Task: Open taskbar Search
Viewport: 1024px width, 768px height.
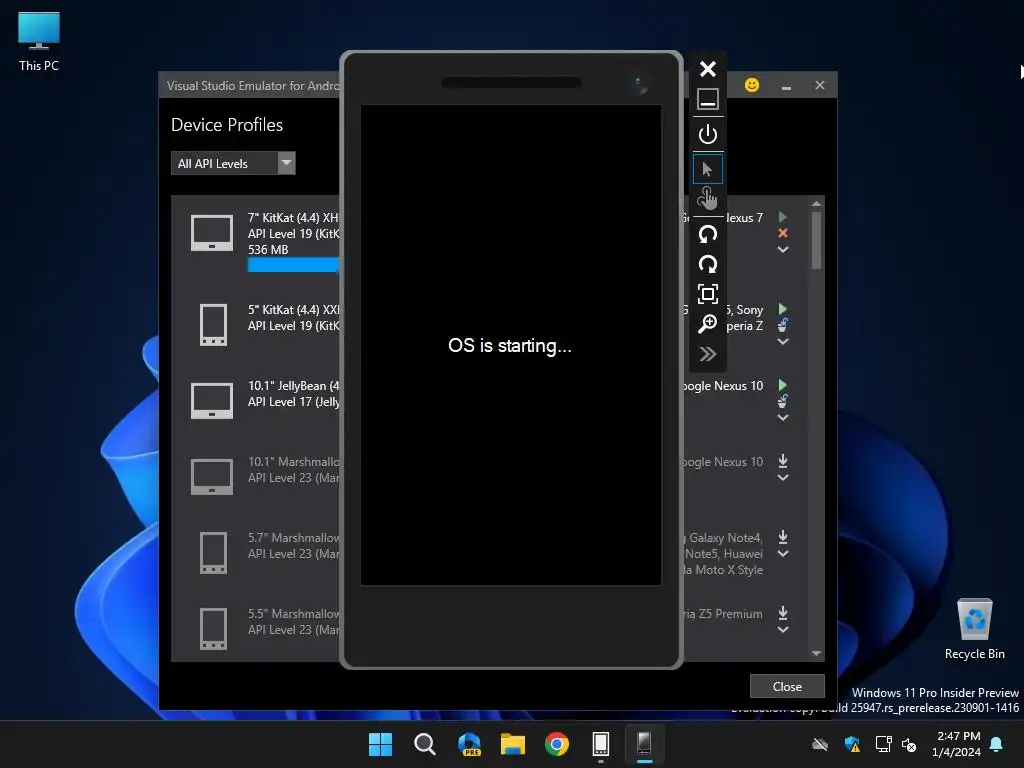Action: coord(424,744)
